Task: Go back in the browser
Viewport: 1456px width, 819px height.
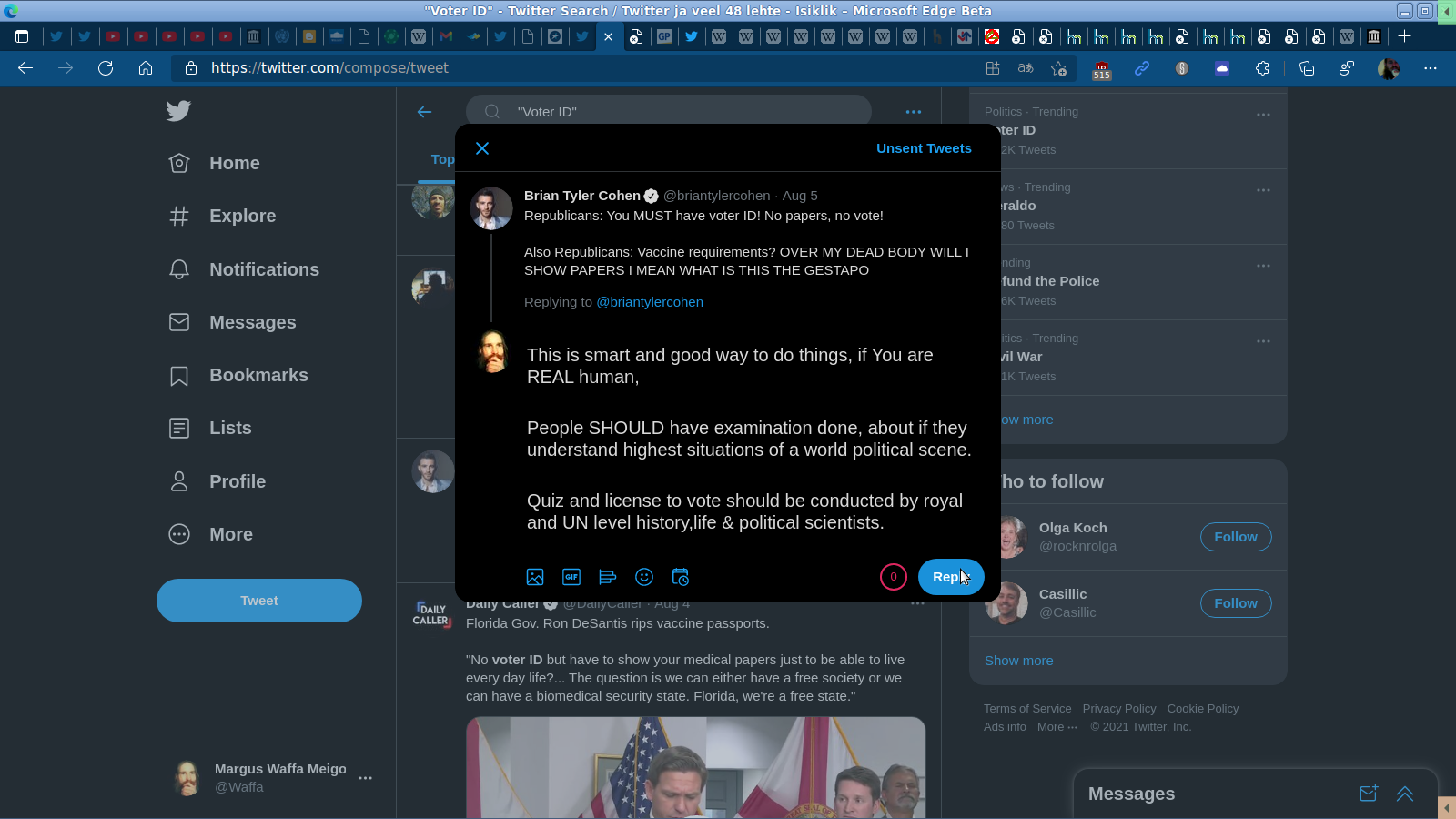Action: [25, 68]
